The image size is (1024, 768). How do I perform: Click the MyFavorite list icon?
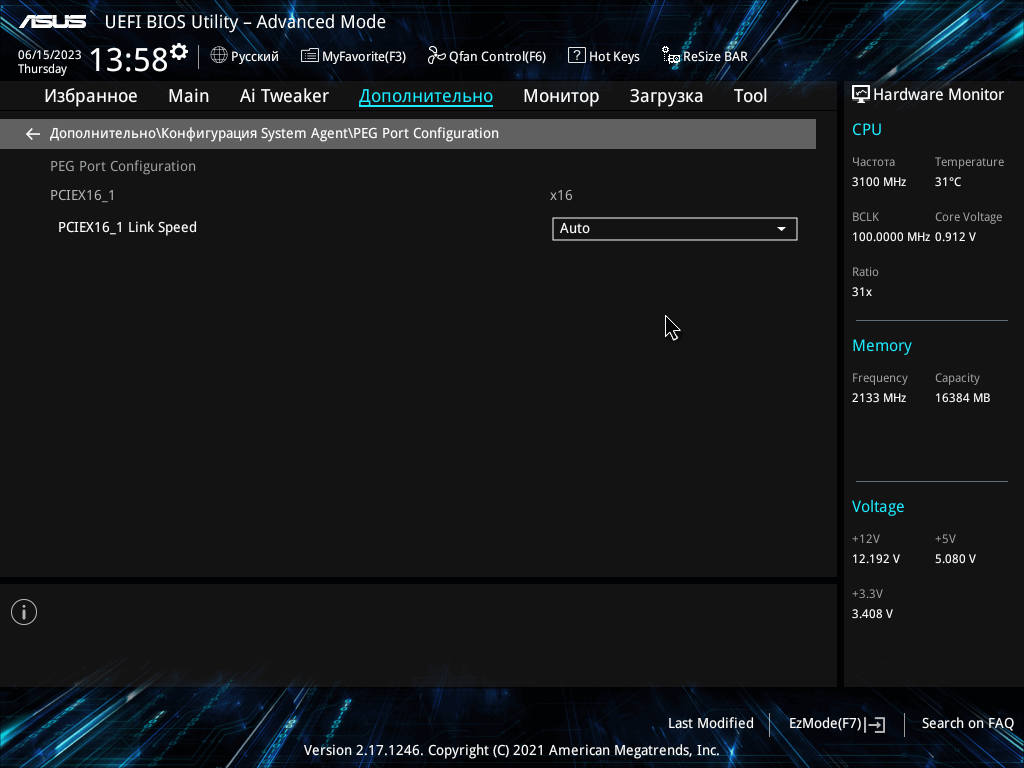click(x=310, y=56)
